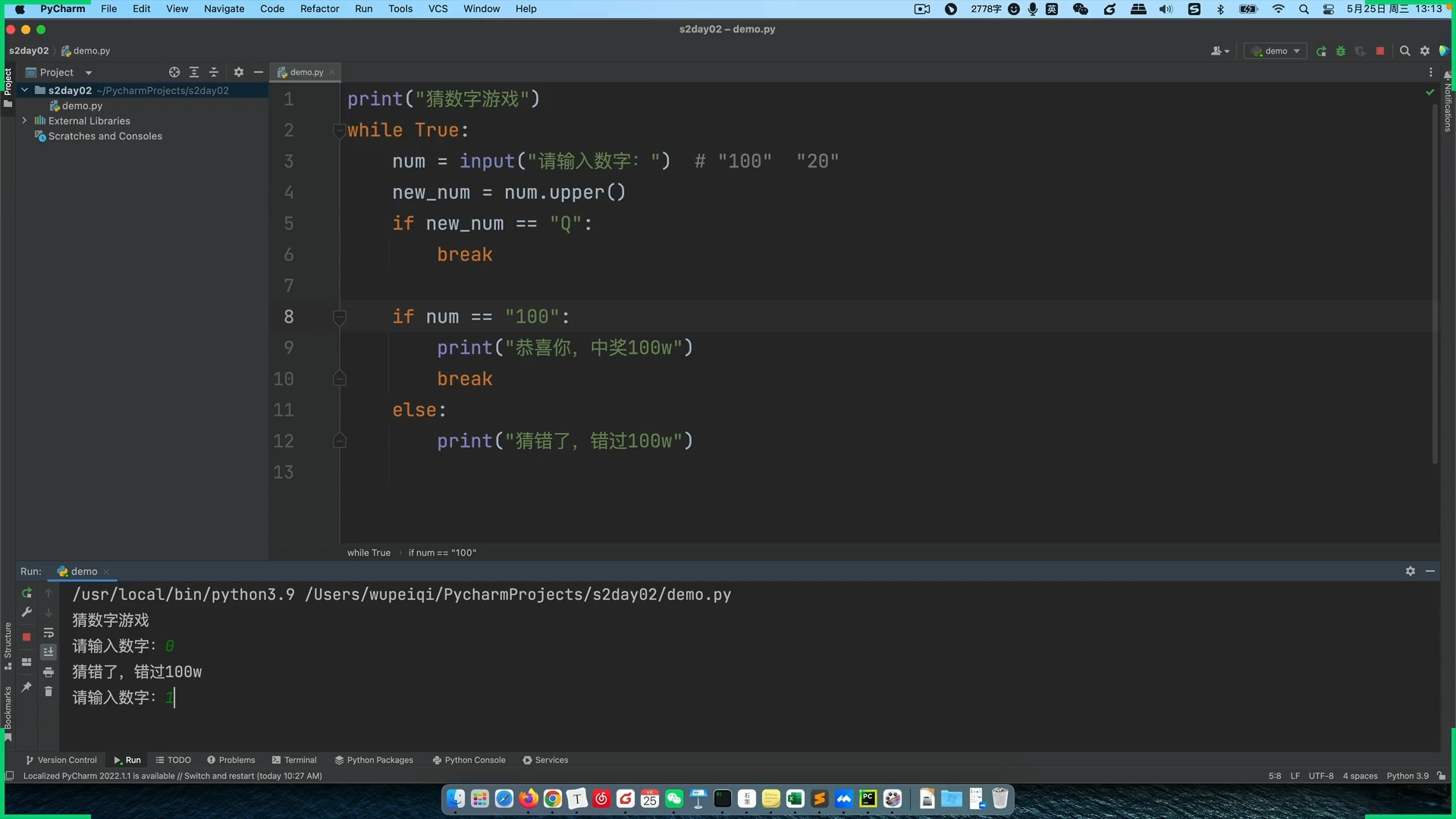Expand the External Libraries tree node
Screen dimensions: 1456x819
pos(24,121)
